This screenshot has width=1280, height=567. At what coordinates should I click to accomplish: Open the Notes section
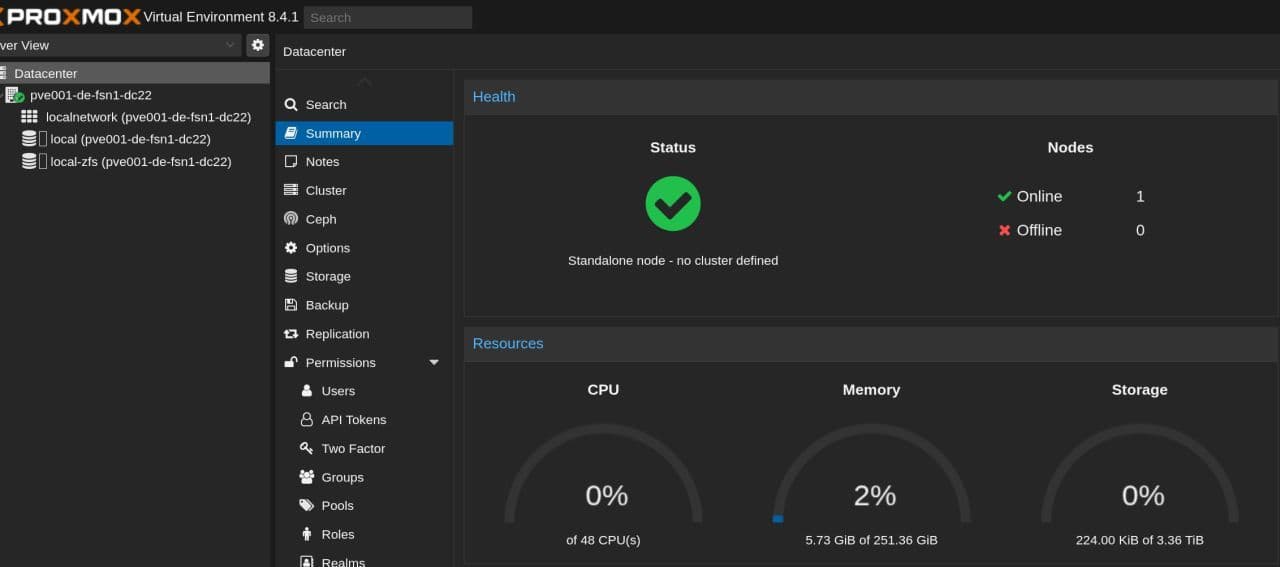pyautogui.click(x=322, y=162)
